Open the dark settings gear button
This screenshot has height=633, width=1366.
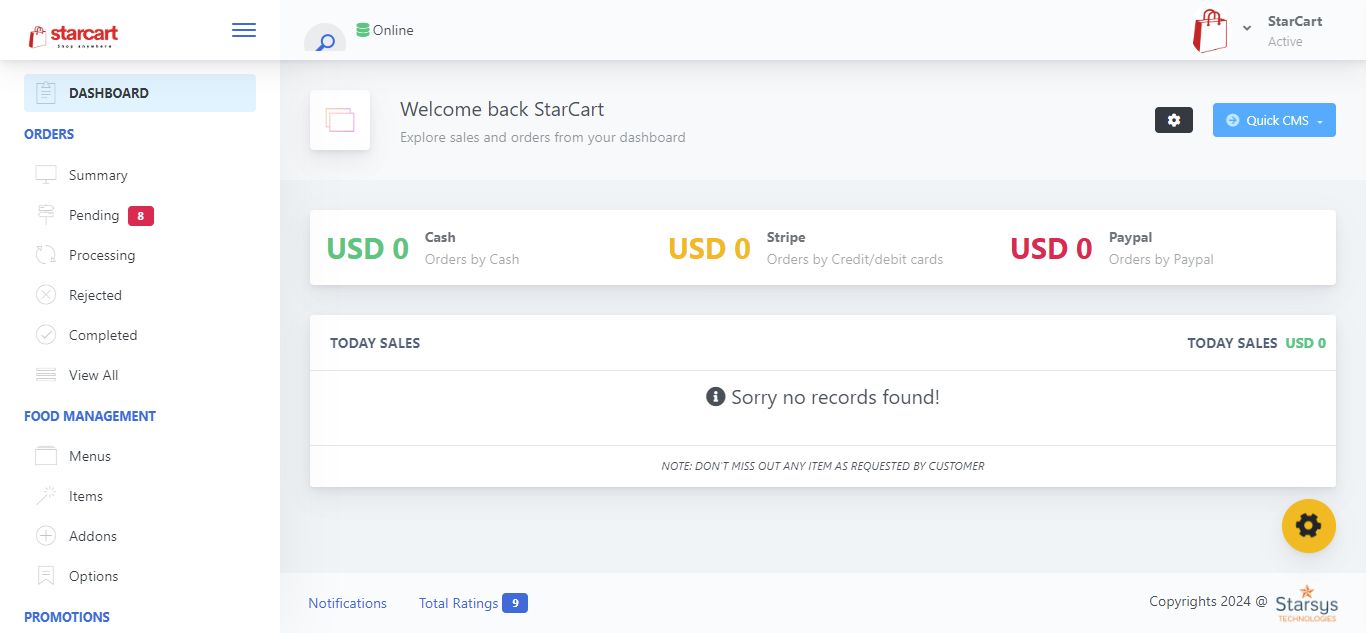pos(1173,120)
